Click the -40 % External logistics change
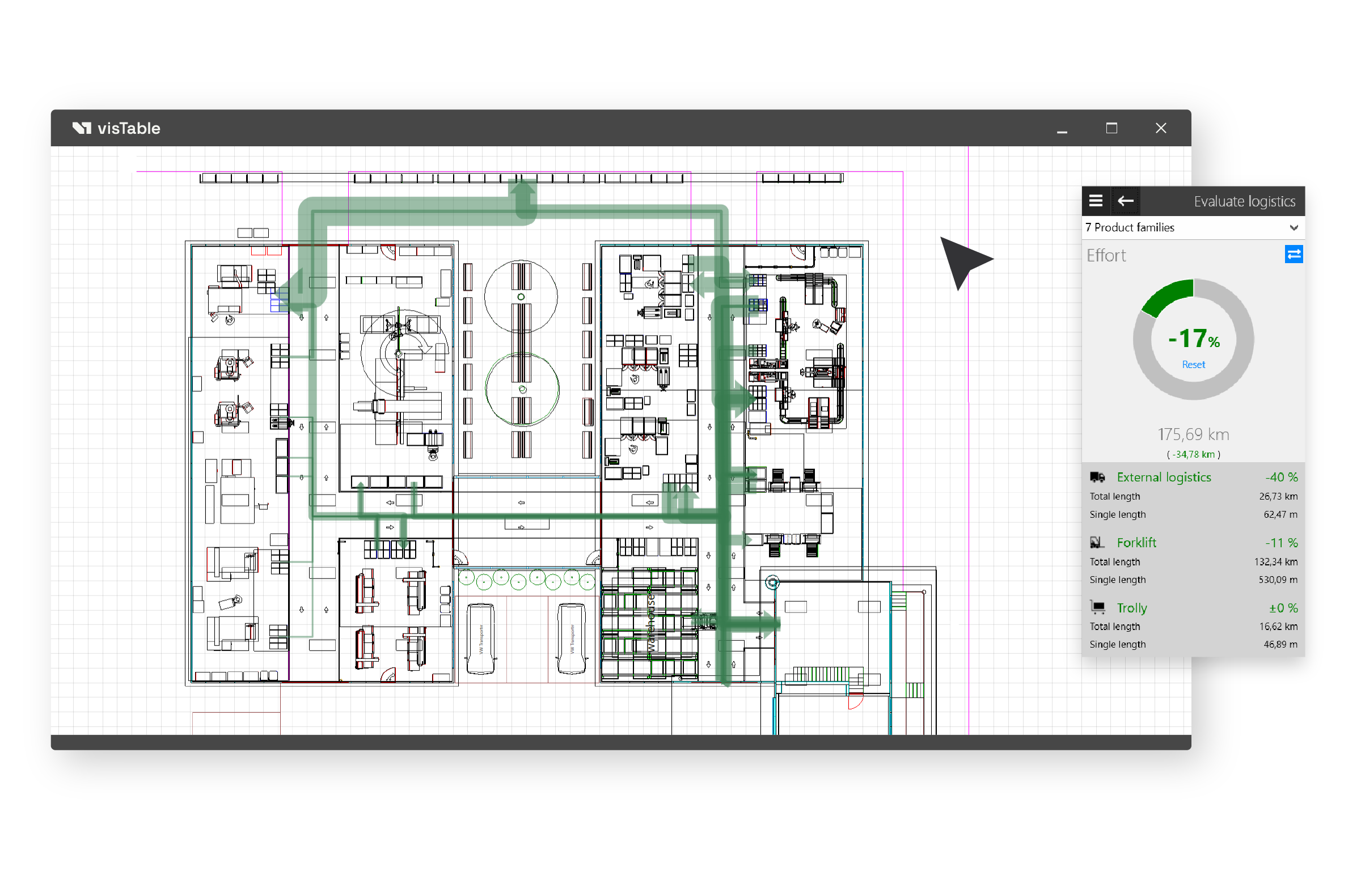 1281,477
